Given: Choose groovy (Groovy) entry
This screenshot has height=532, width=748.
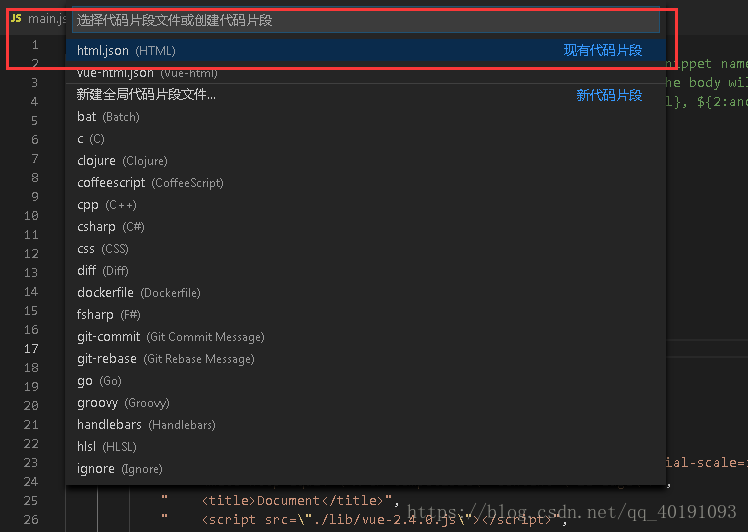Looking at the screenshot, I should (365, 402).
